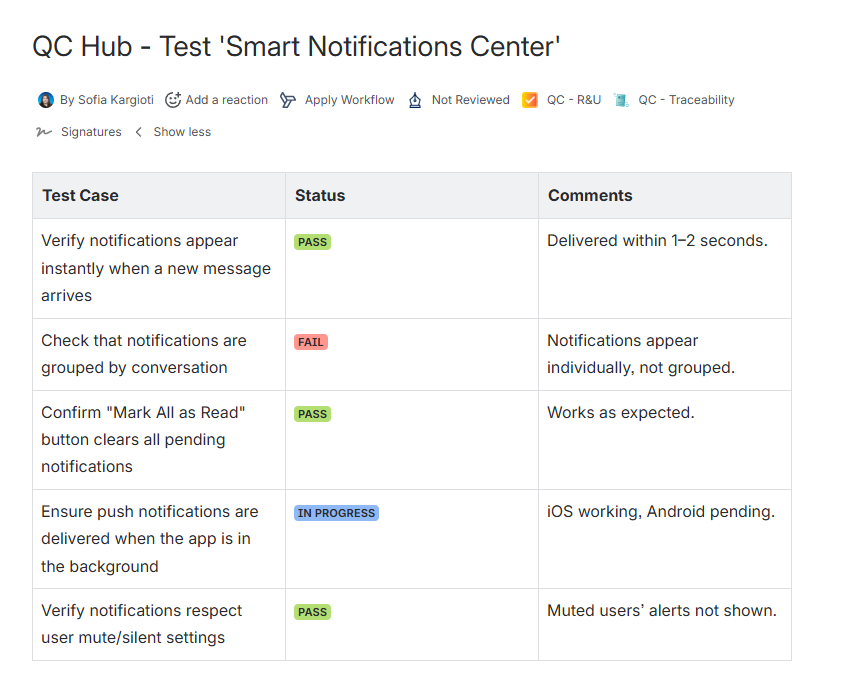Viewport: 850px width, 690px height.
Task: Select the Test Case column header
Action: point(80,196)
